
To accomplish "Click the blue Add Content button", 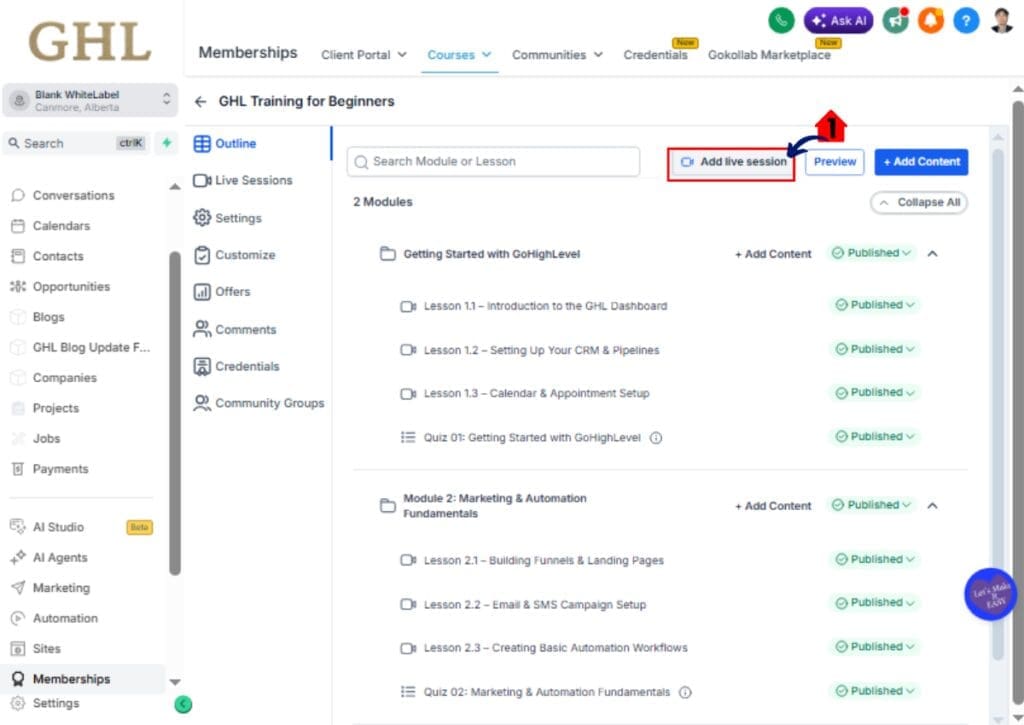I will pos(921,162).
